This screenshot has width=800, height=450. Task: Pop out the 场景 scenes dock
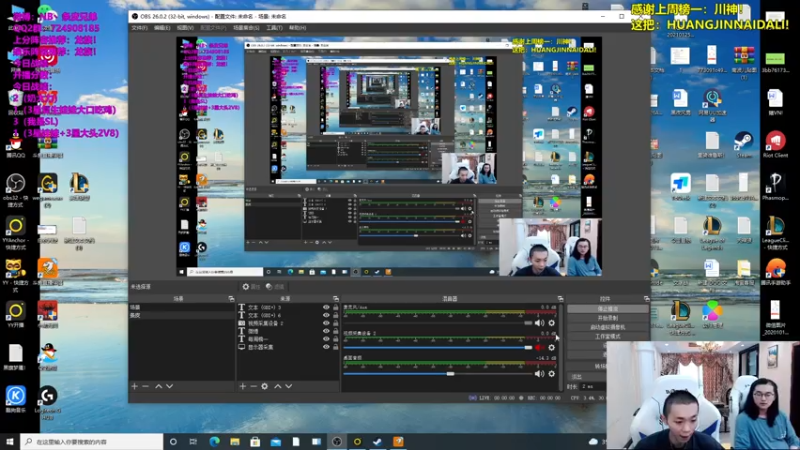coord(231,298)
